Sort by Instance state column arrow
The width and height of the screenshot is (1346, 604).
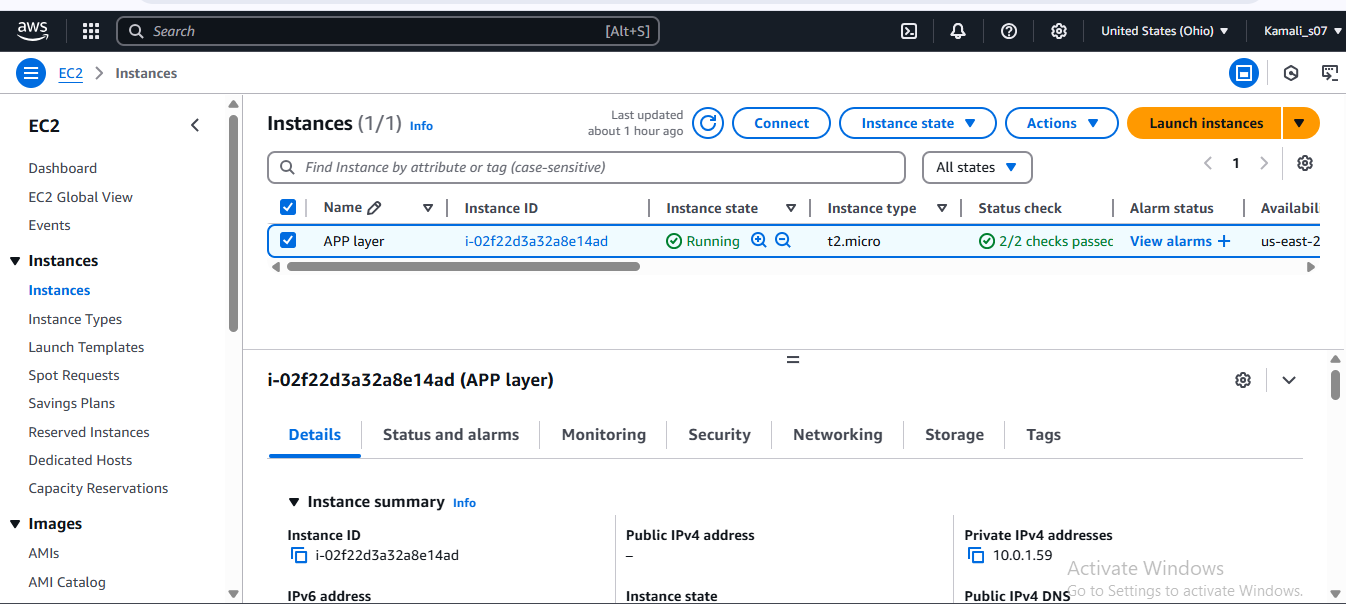791,208
